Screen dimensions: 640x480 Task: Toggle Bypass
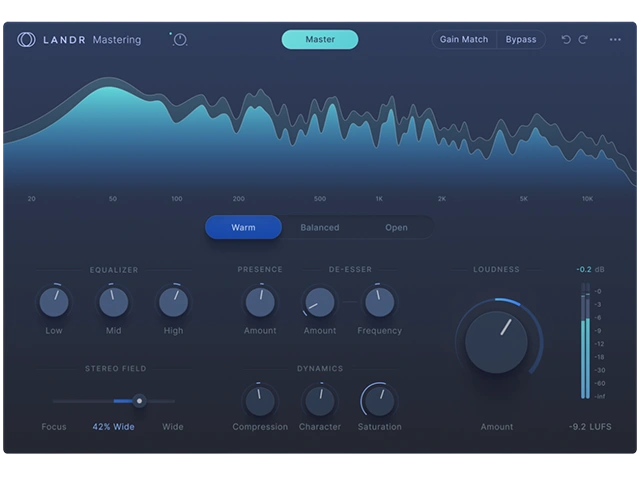(521, 40)
